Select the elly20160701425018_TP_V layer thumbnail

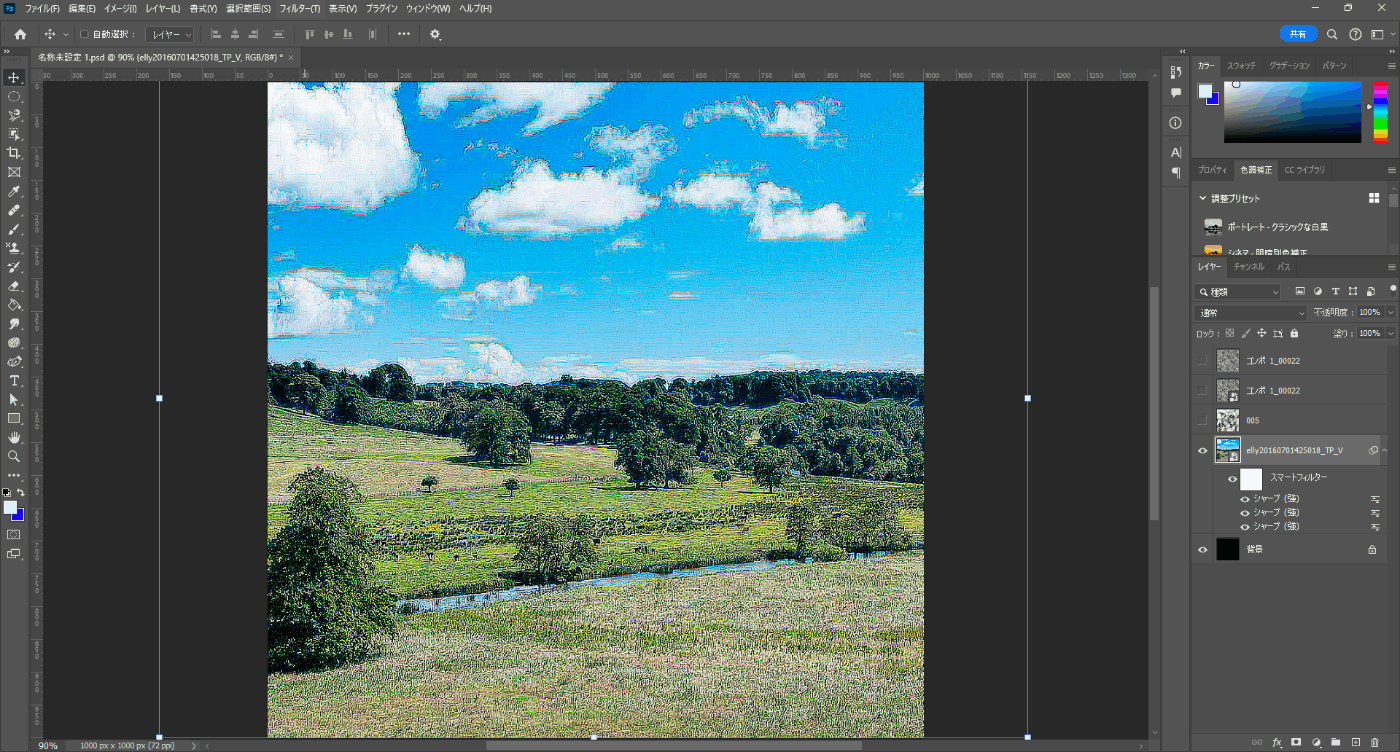coord(1227,450)
